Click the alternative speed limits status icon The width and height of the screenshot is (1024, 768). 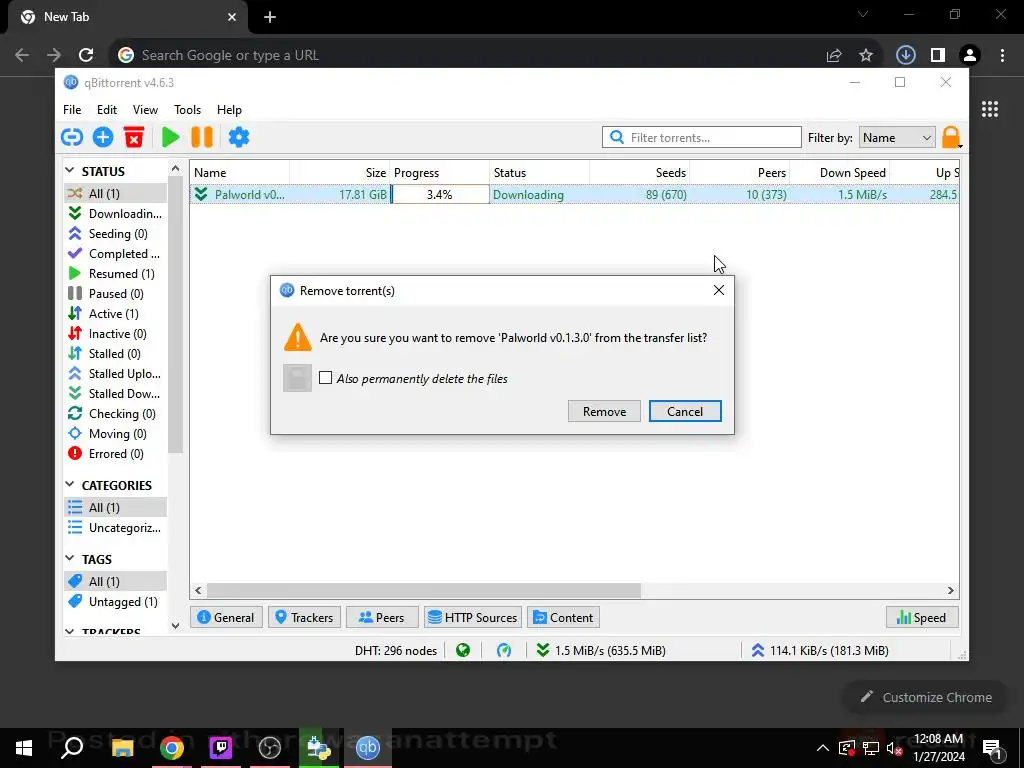[504, 650]
